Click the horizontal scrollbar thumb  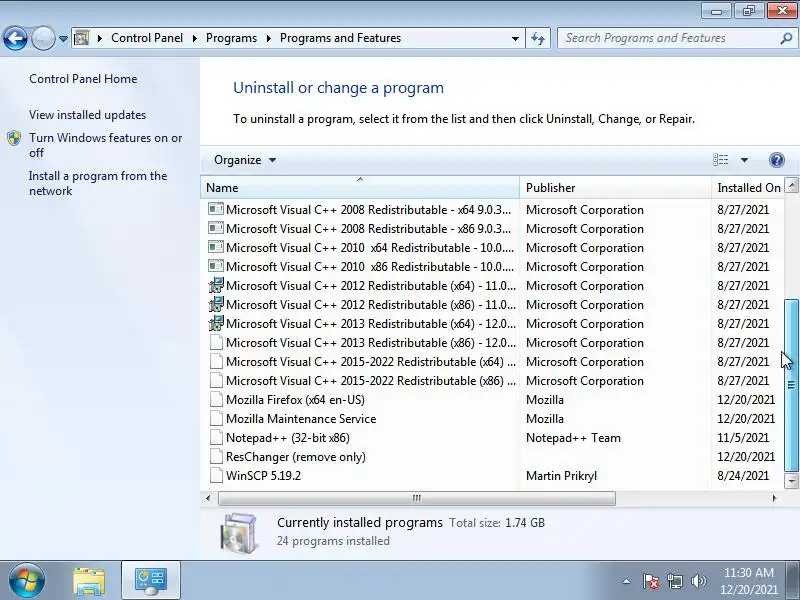point(416,498)
